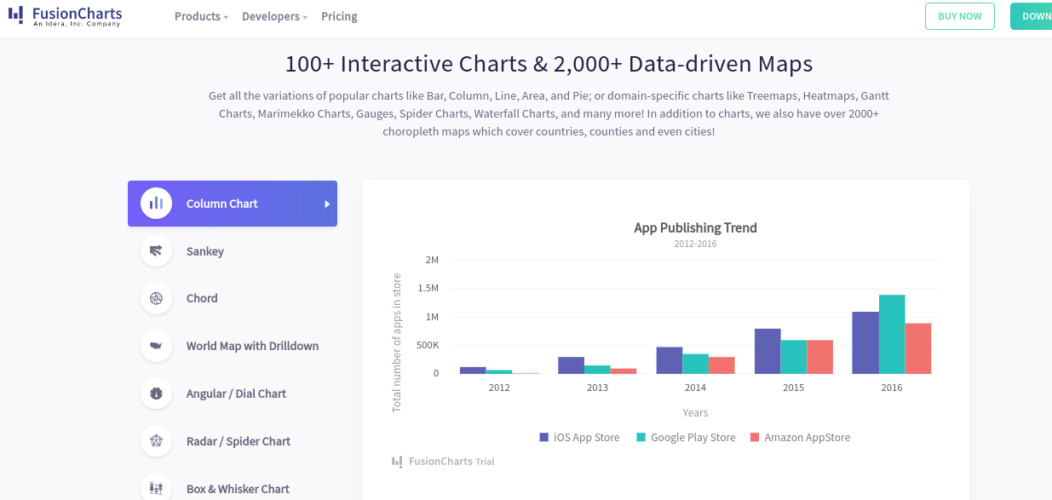Click the 2016 iOS App Store bar
Image resolution: width=1052 pixels, height=500 pixels.
click(x=865, y=342)
